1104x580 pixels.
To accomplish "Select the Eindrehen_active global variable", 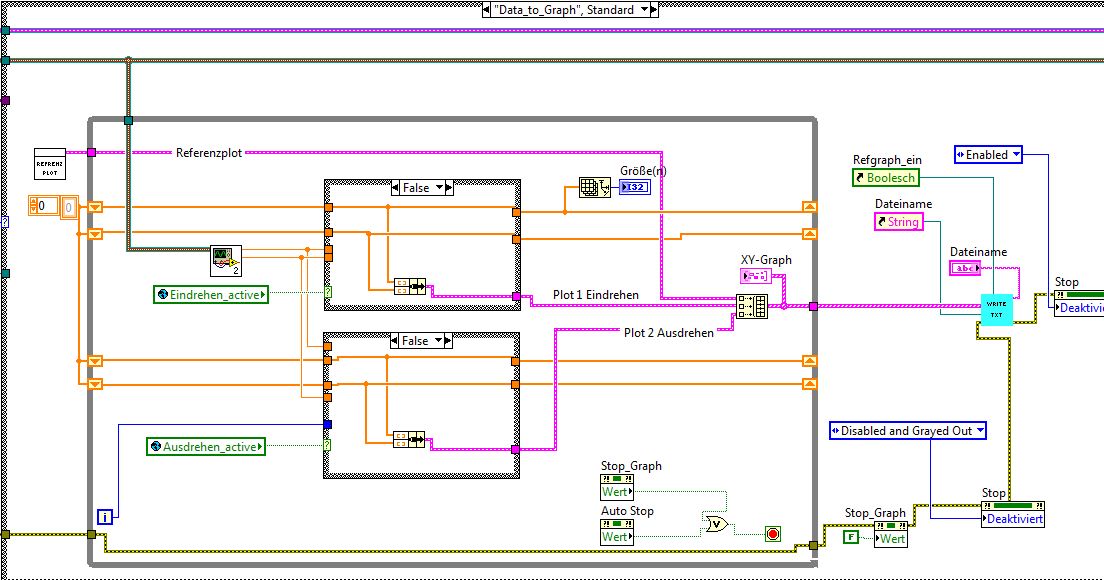I will coord(211,294).
